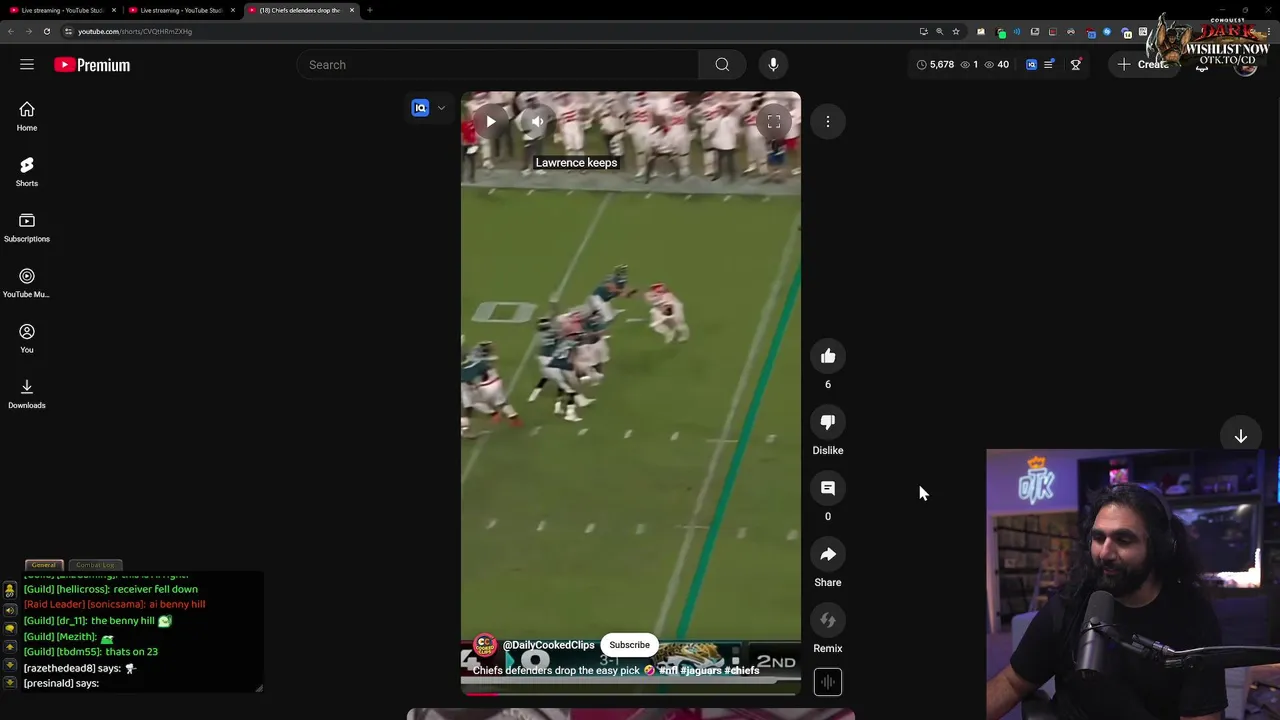Image resolution: width=1280 pixels, height=720 pixels.
Task: Open the vidIQ list menu with dot
Action: [1048, 65]
